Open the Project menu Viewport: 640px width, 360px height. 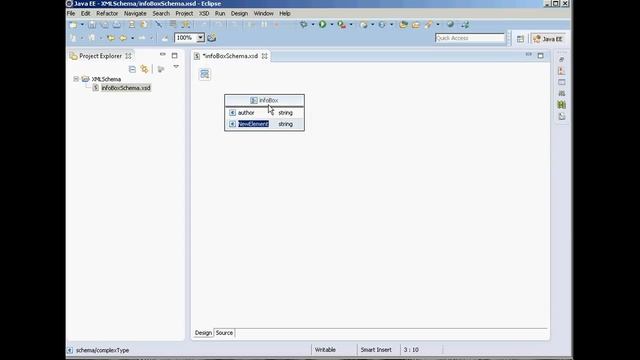184,13
